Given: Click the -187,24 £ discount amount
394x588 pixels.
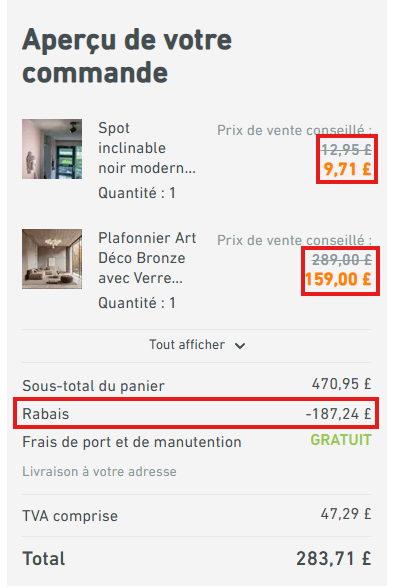Looking at the screenshot, I should pyautogui.click(x=339, y=414).
